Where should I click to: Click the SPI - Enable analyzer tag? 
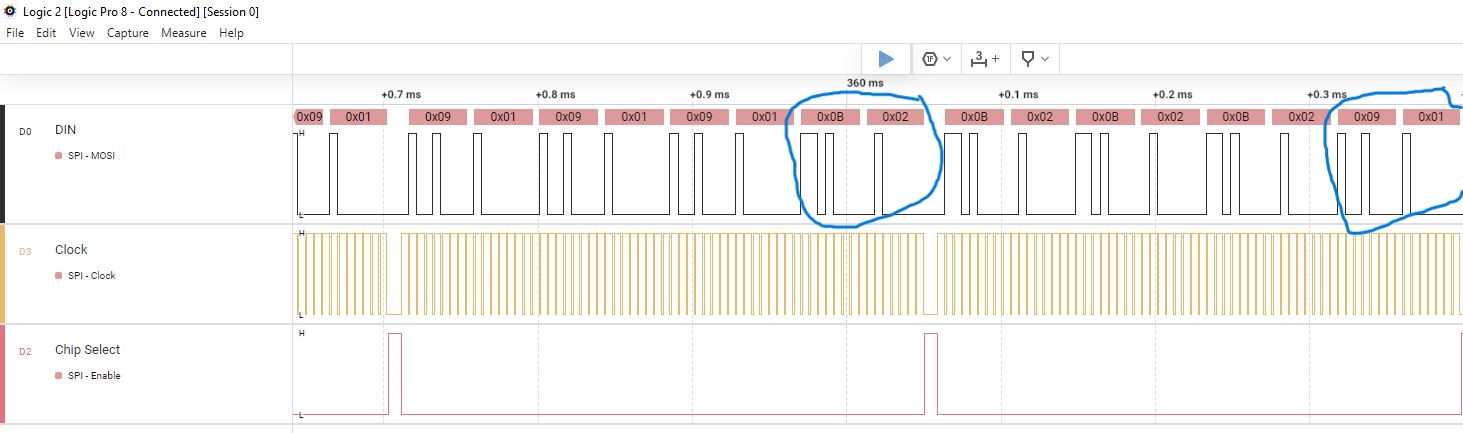(94, 376)
